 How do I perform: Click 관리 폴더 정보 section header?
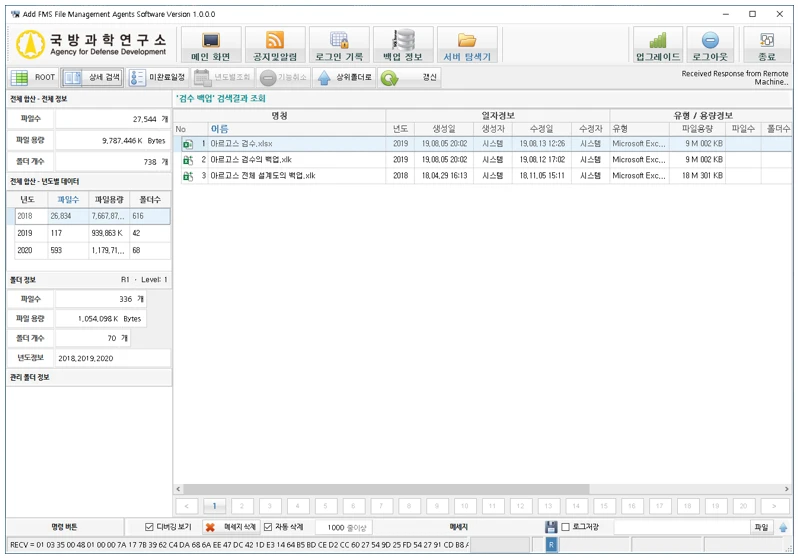tap(89, 378)
